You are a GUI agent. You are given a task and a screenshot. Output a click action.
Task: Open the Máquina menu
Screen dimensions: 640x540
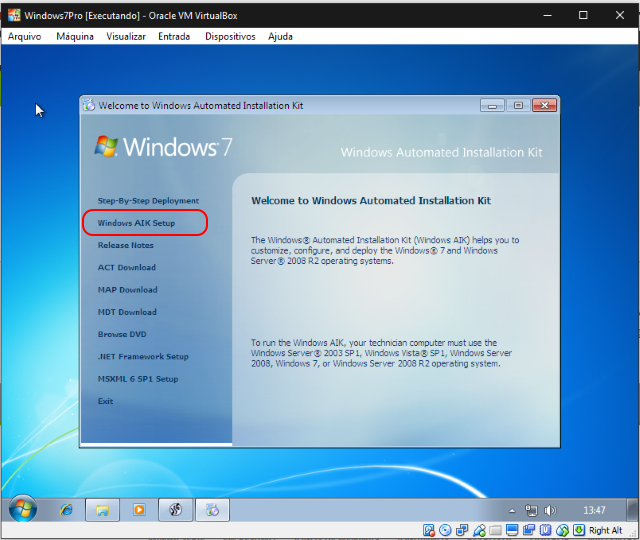(75, 36)
